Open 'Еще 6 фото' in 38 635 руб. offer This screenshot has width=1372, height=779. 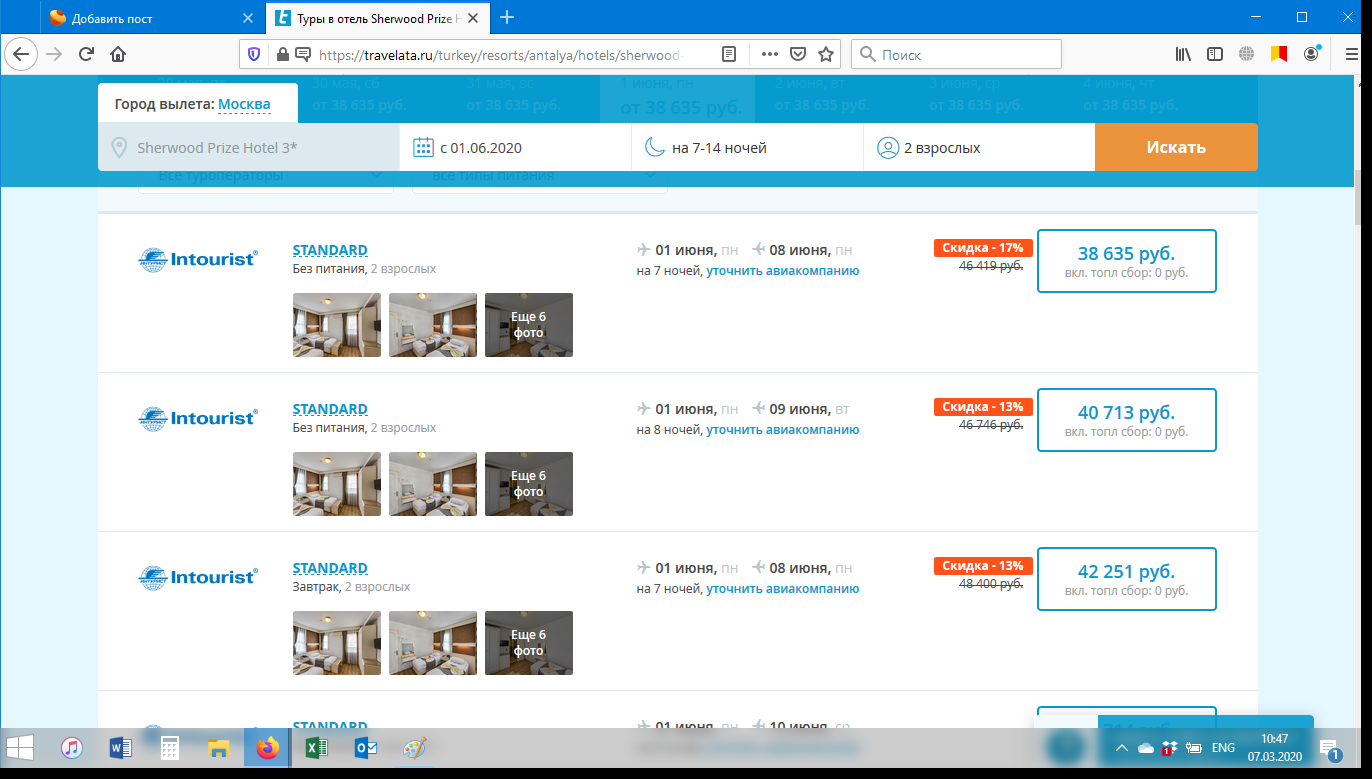(x=529, y=325)
